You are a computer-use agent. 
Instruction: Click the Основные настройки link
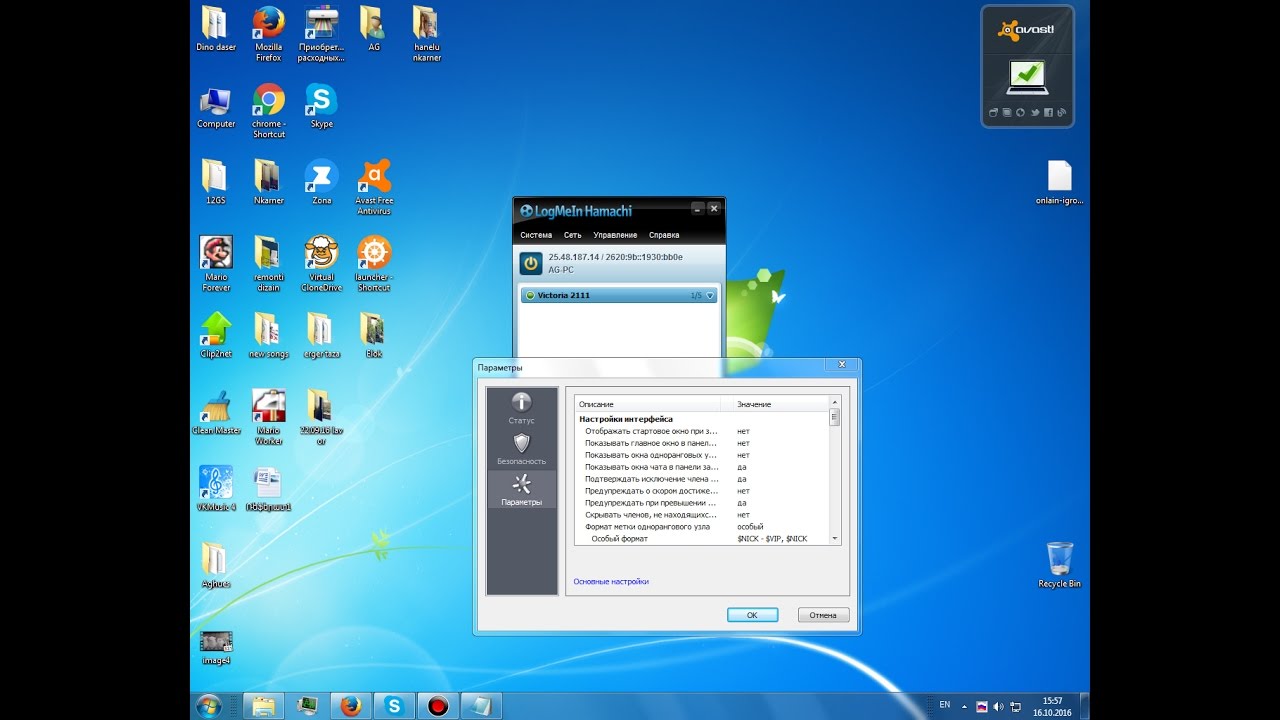tap(611, 581)
